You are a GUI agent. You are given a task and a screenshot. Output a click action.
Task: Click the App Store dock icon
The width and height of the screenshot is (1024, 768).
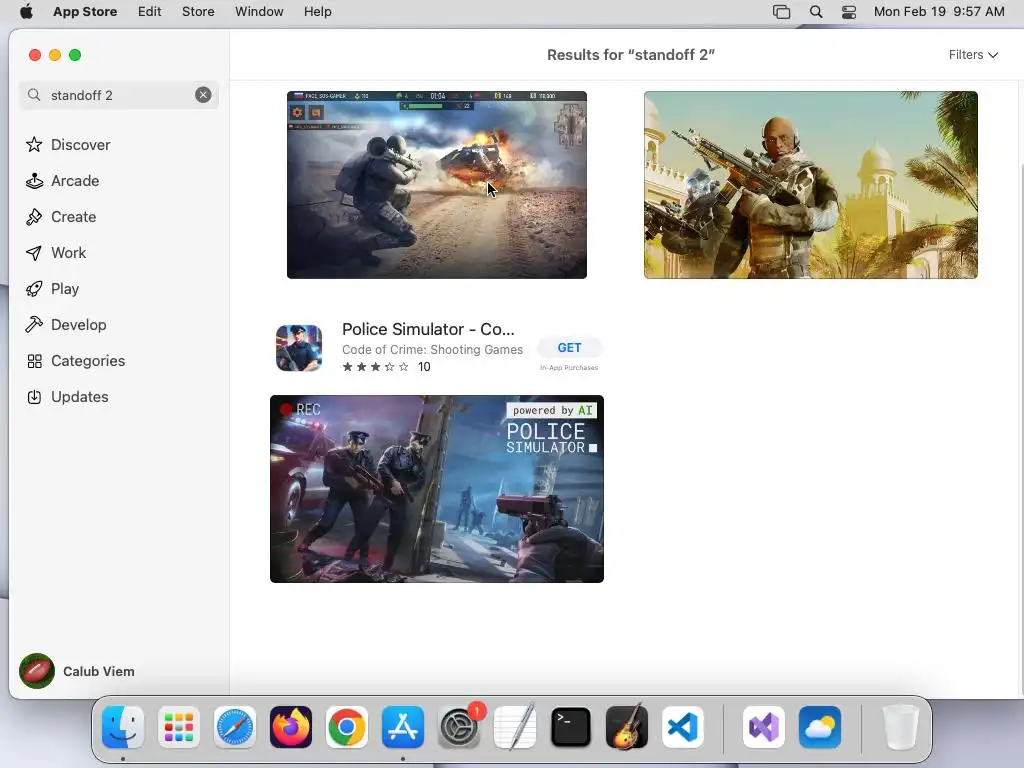(403, 727)
